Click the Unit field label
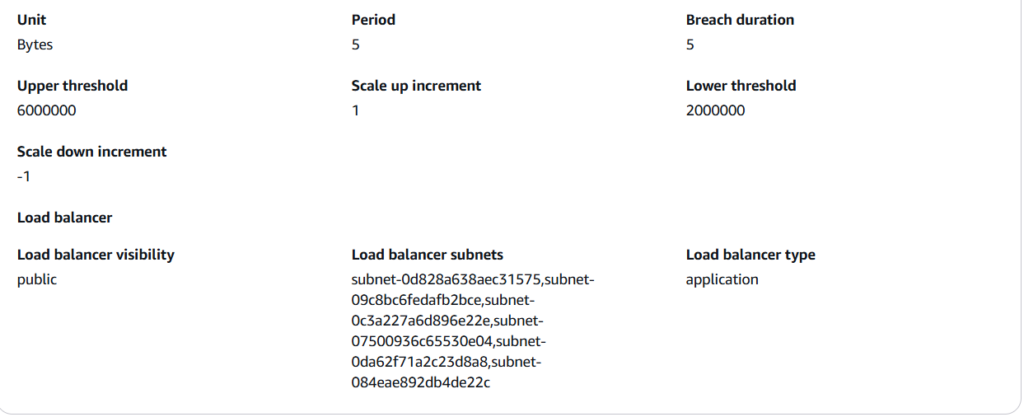 (31, 20)
